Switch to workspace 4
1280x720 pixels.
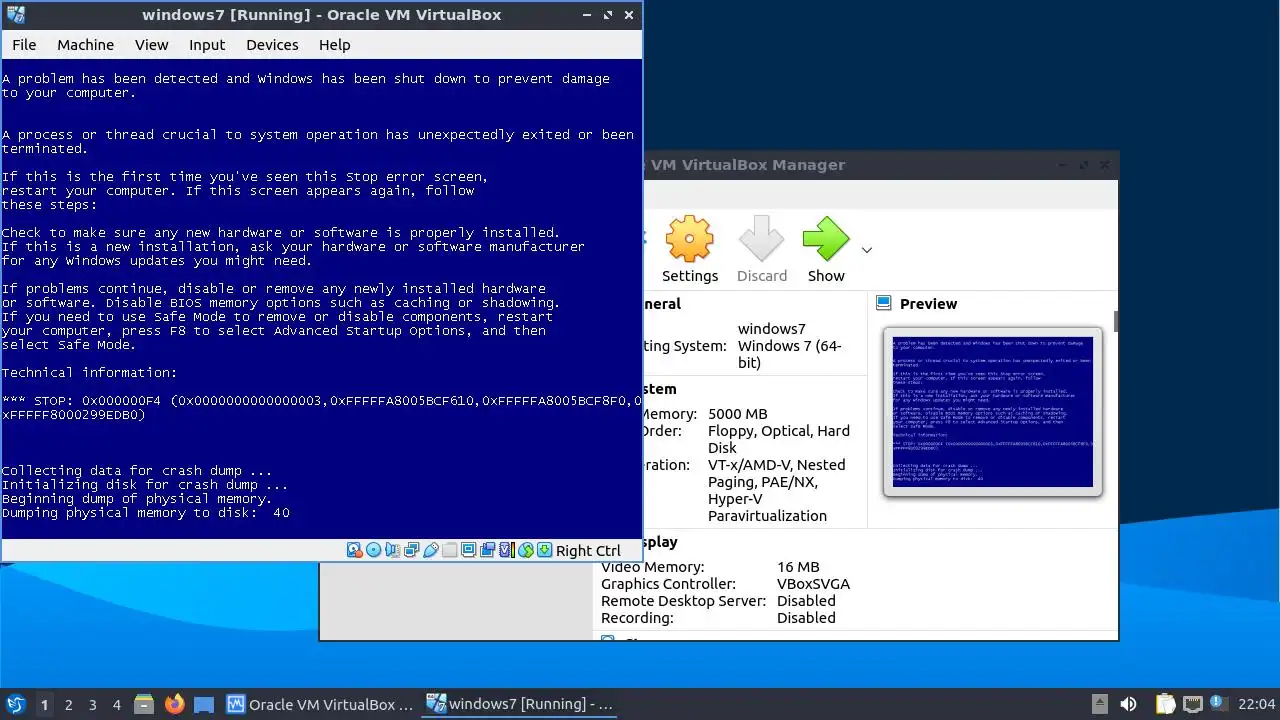(x=116, y=704)
